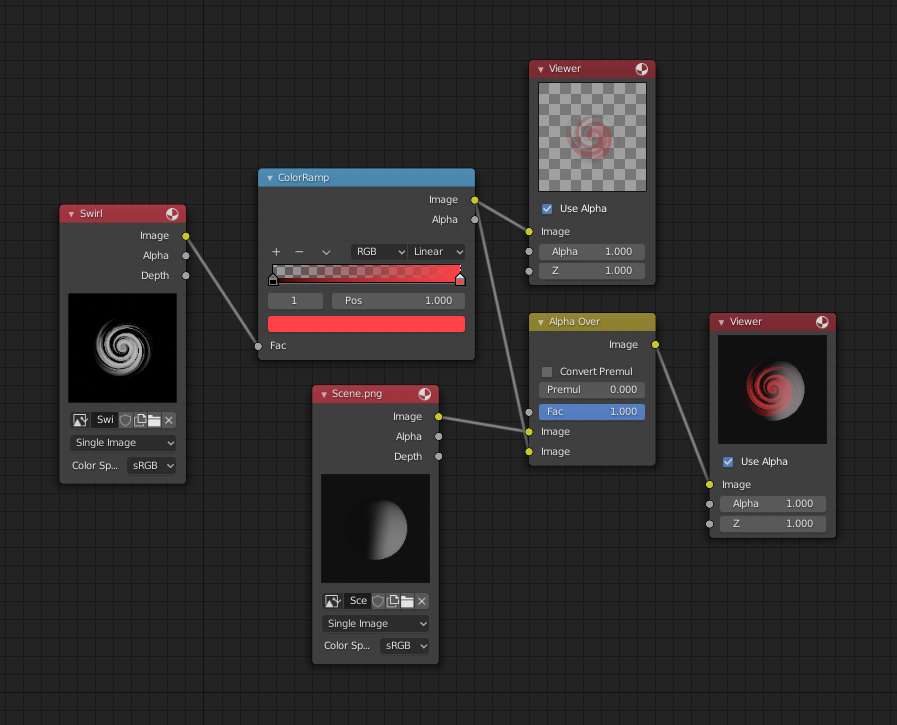Click the Alpha Over Fac input socket
Viewport: 897px width, 725px height.
(529, 412)
